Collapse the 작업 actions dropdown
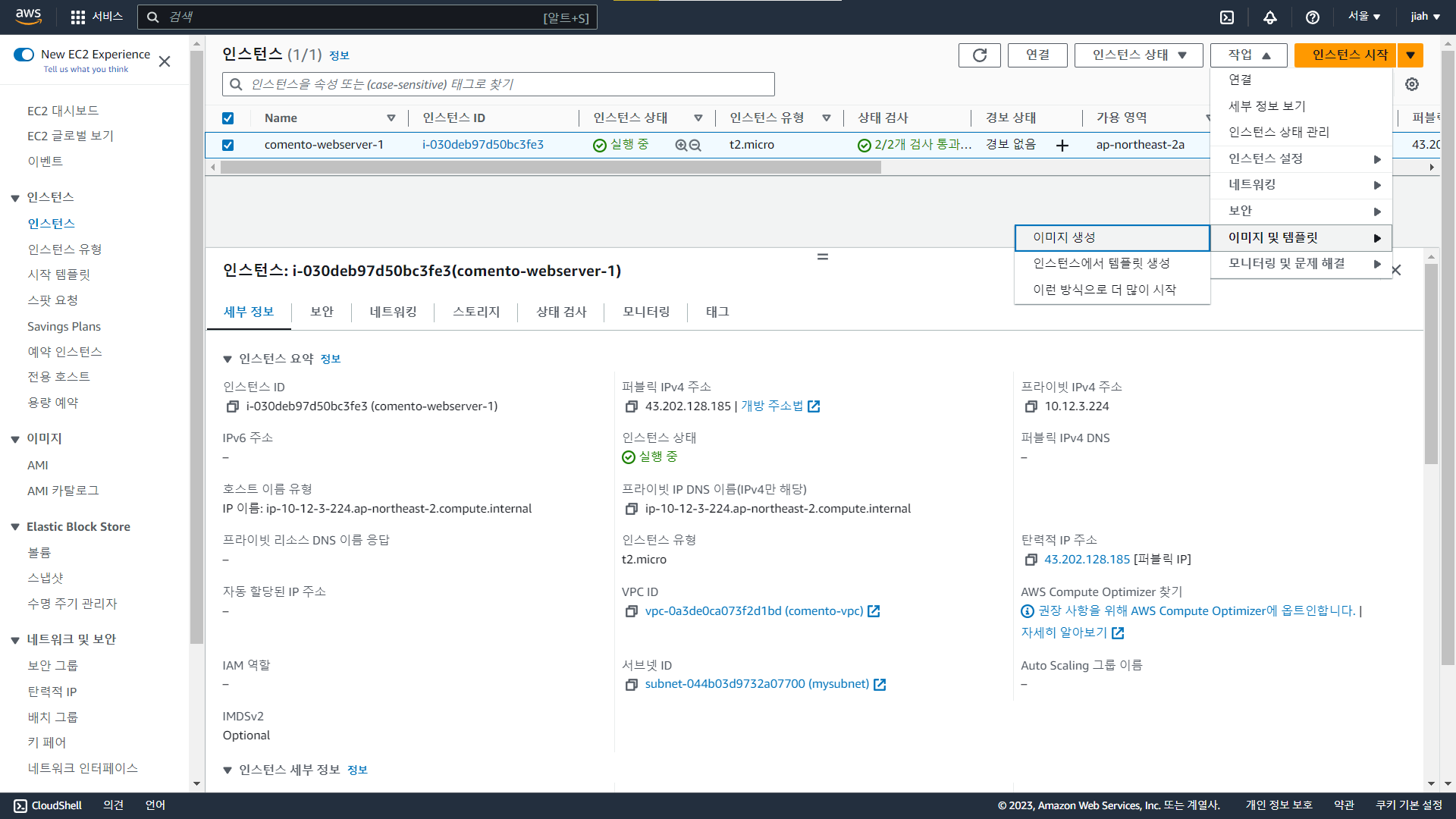1456x819 pixels. pyautogui.click(x=1248, y=55)
